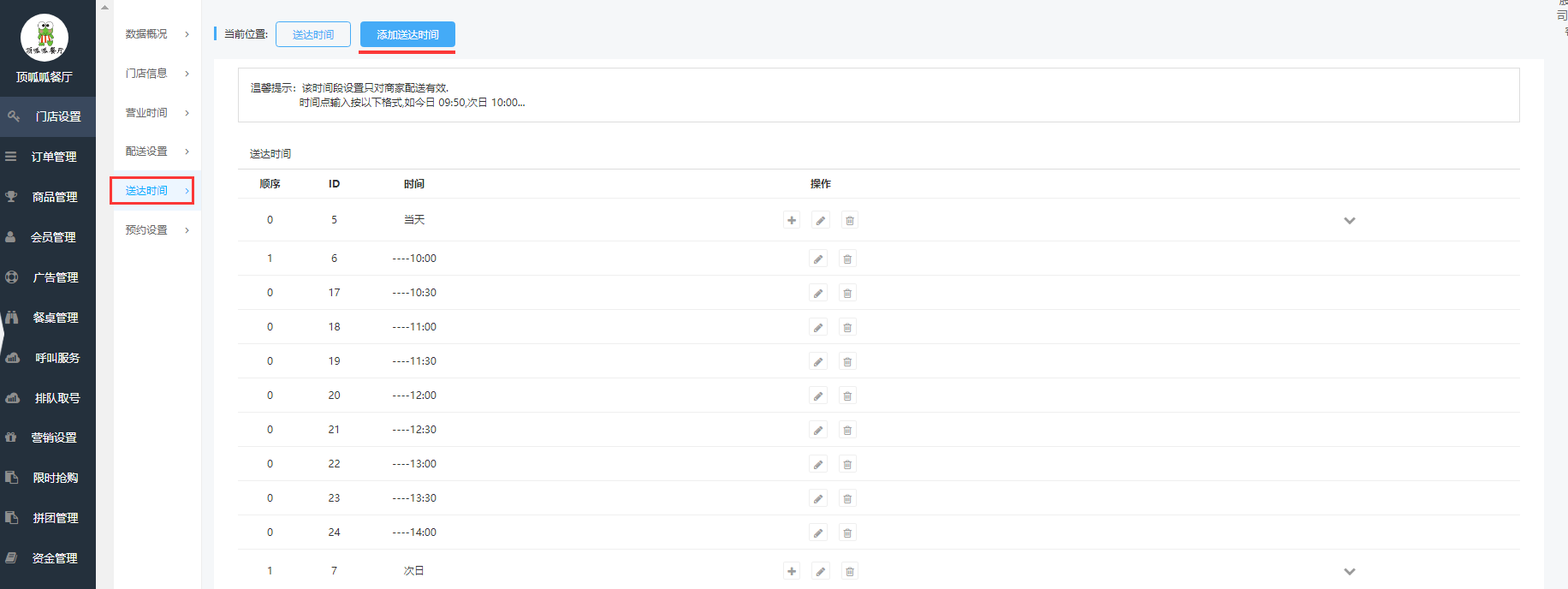The image size is (1568, 589).
Task: Delete the 次日 row with trash icon
Action: 850,571
